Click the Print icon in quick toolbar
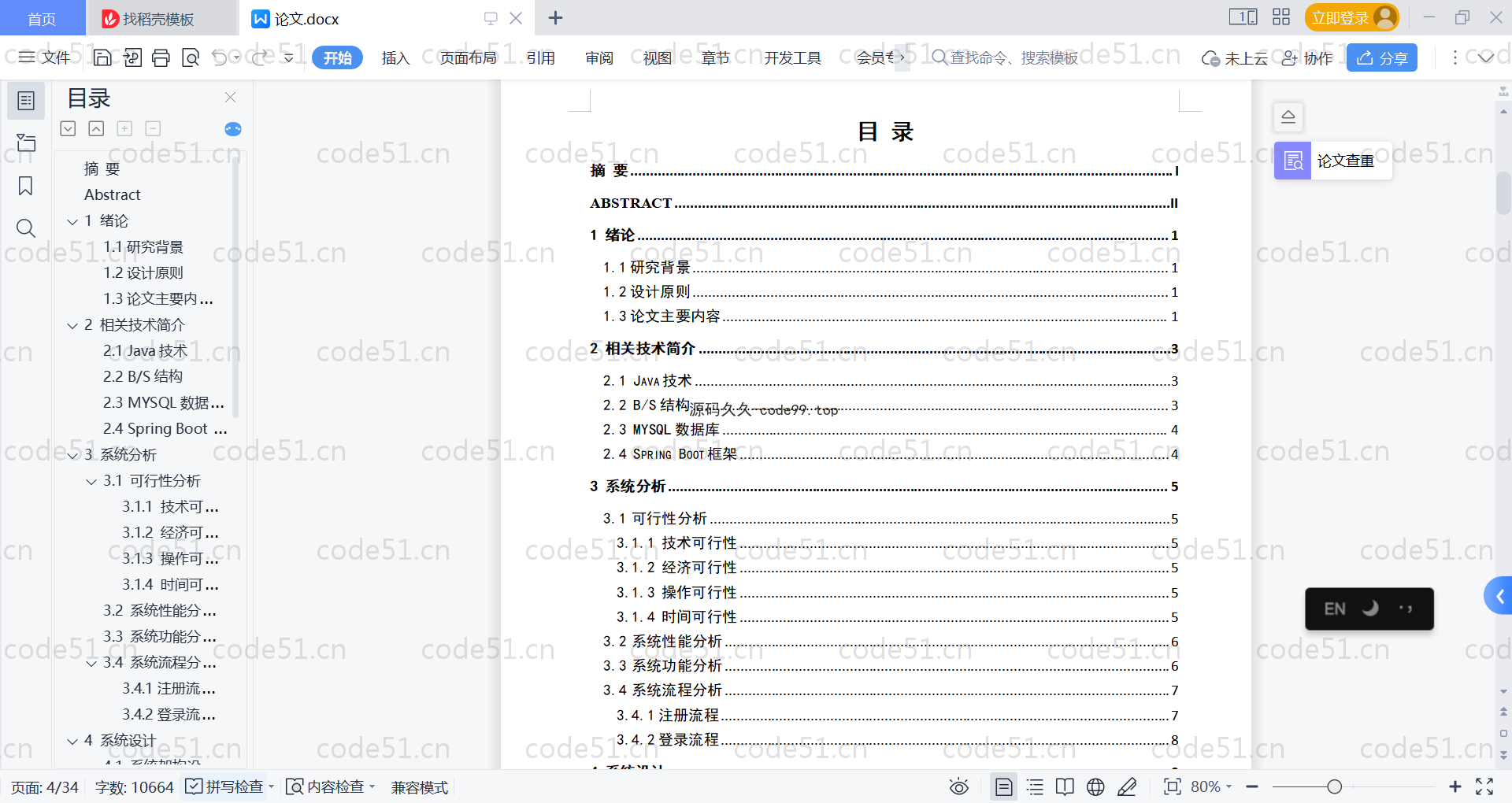The width and height of the screenshot is (1512, 803). tap(161, 57)
